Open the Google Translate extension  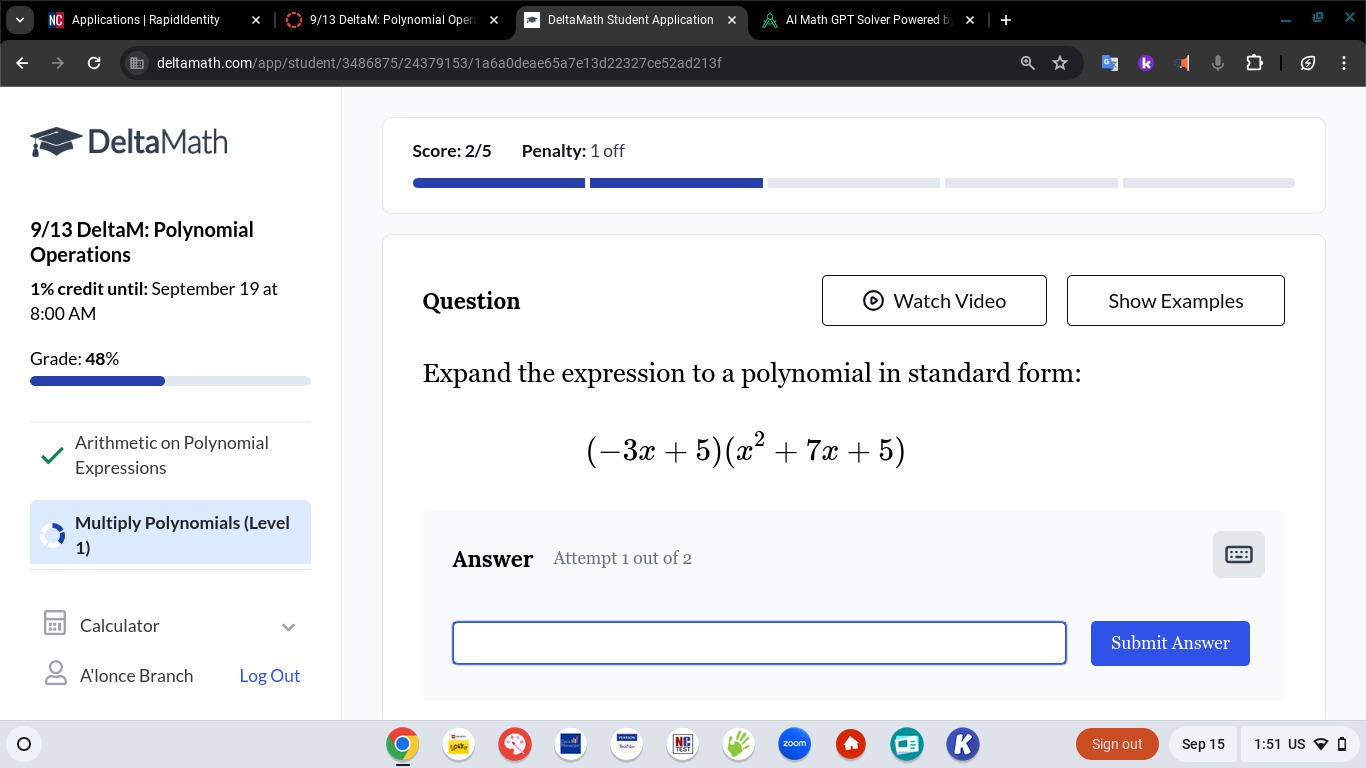[1110, 63]
